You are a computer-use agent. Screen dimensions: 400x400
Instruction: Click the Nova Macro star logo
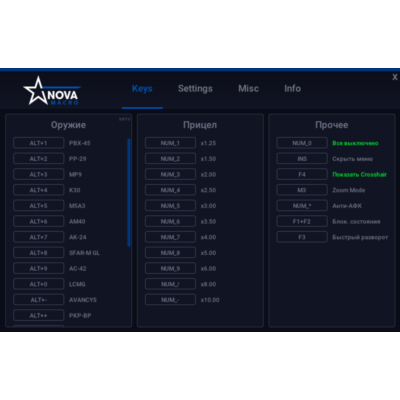pos(51,91)
